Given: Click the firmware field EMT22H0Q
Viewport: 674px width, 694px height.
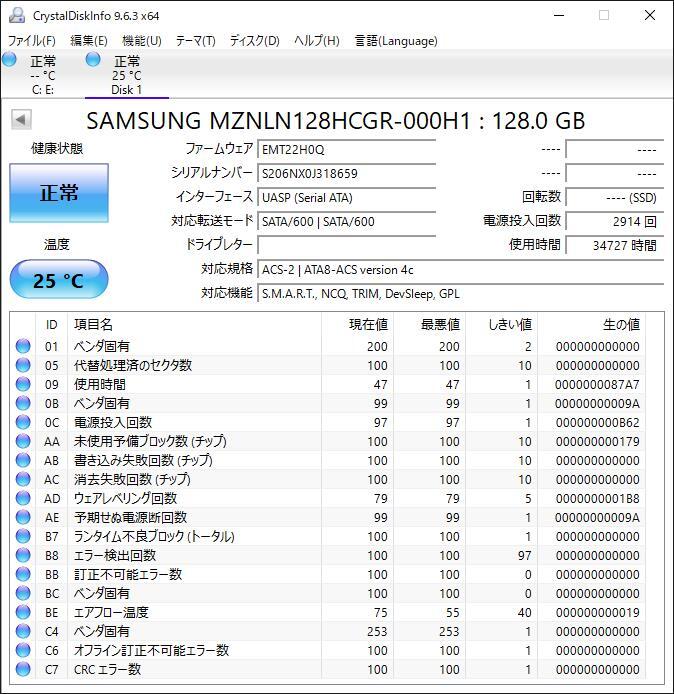Looking at the screenshot, I should [x=347, y=149].
